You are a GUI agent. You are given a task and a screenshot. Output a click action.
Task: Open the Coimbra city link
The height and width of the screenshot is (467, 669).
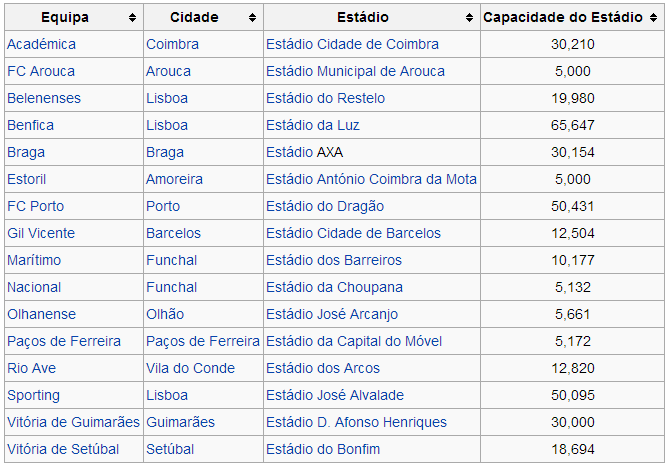pyautogui.click(x=172, y=44)
